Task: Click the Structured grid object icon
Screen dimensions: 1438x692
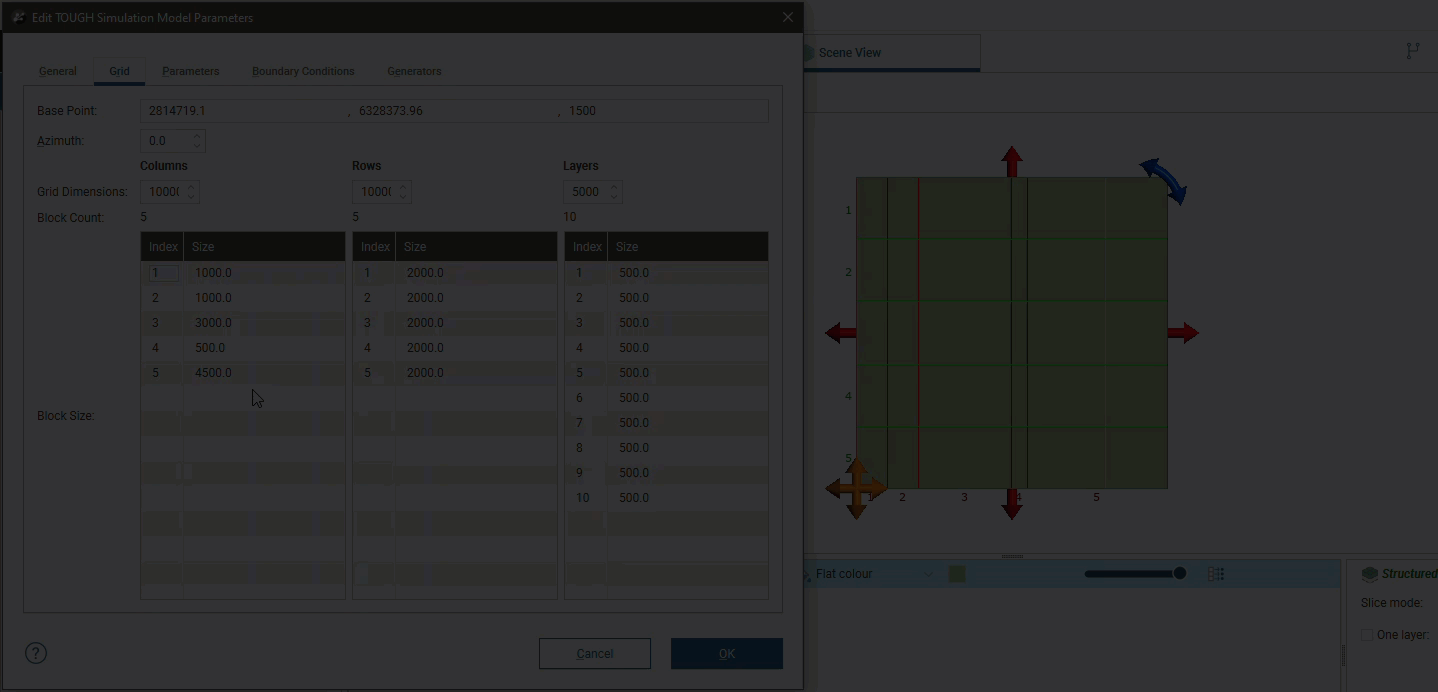Action: click(x=1370, y=574)
